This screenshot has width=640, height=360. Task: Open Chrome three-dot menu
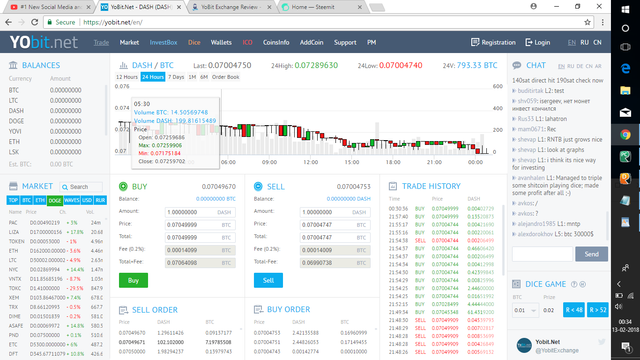pyautogui.click(x=602, y=22)
